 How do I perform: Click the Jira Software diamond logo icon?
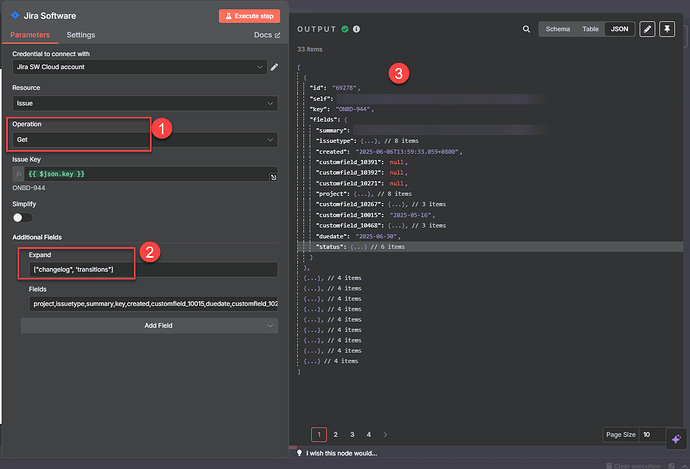(x=15, y=15)
